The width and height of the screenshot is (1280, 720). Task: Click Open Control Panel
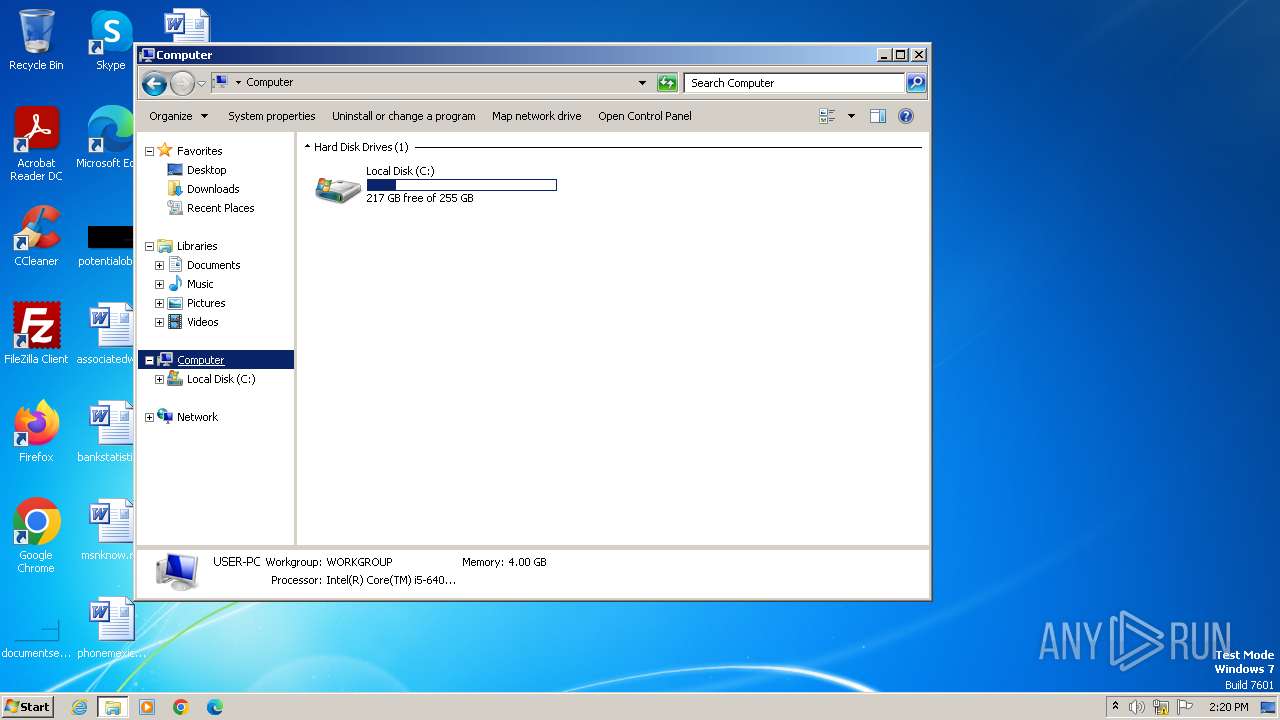click(x=645, y=116)
